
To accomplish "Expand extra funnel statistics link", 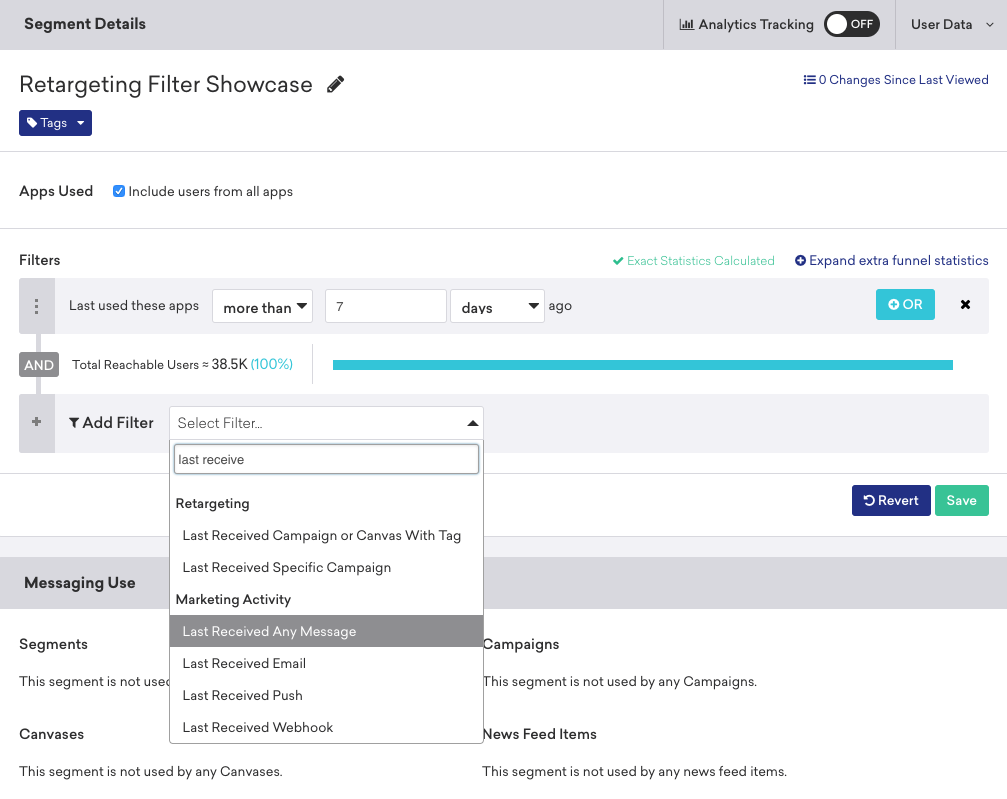I will pos(891,260).
